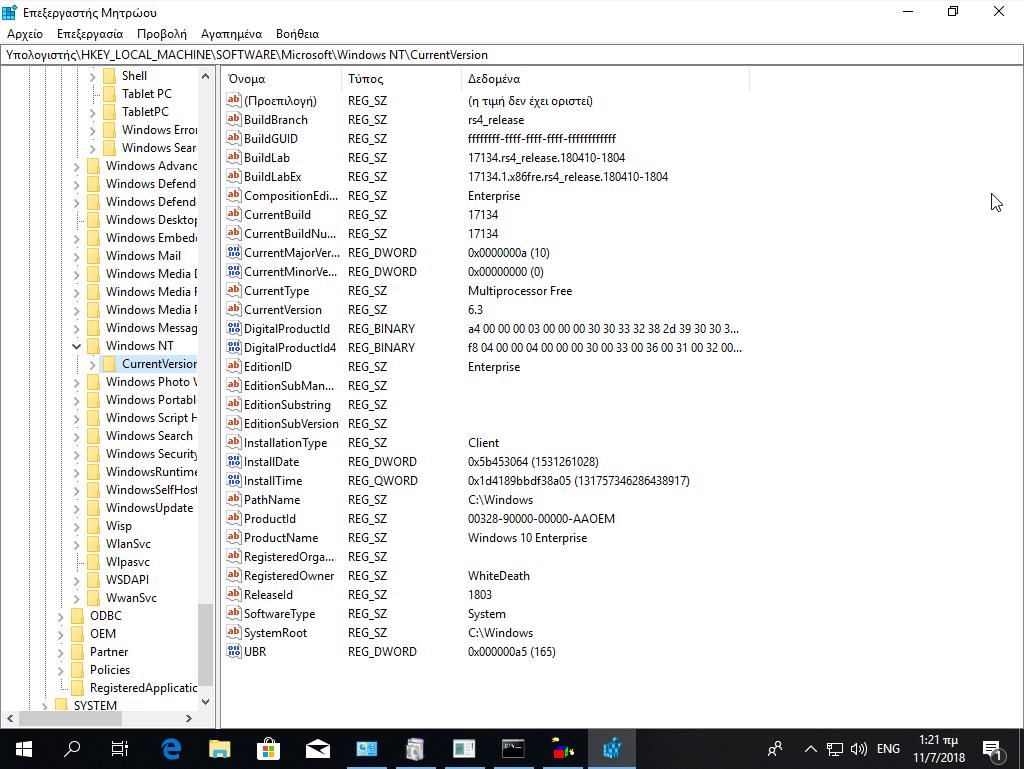This screenshot has width=1024, height=769.
Task: Expand the WindowsUpdate tree node
Action: [x=76, y=509]
